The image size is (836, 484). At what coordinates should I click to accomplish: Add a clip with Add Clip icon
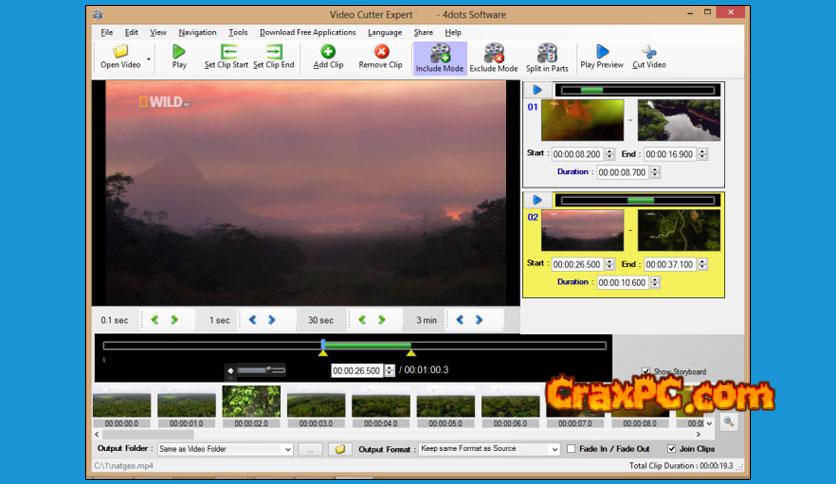click(328, 52)
